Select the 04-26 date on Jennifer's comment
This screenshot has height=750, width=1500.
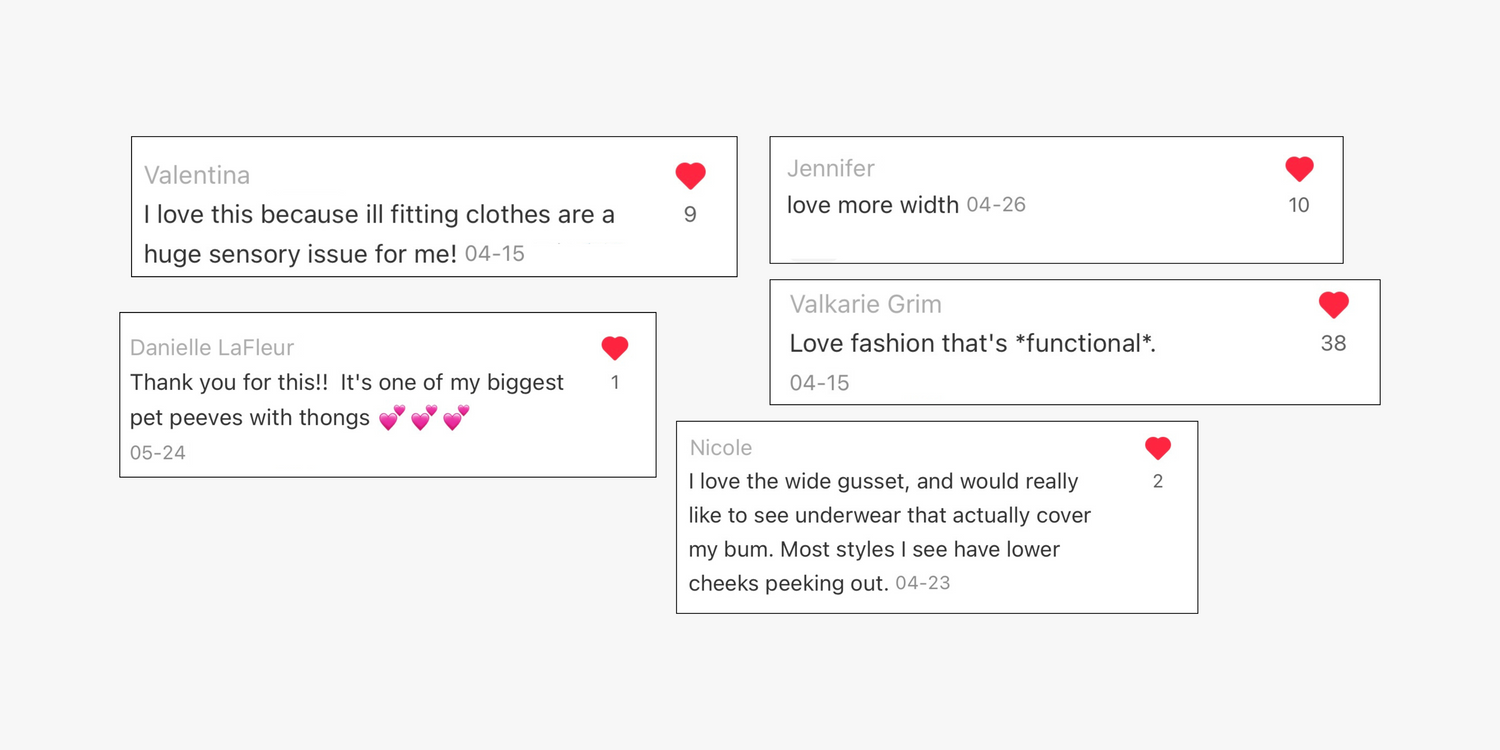click(x=996, y=205)
